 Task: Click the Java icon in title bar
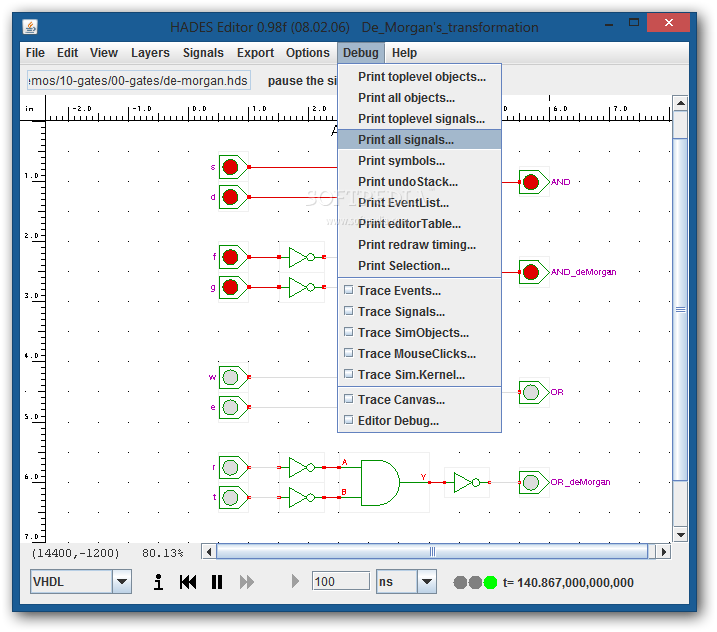point(30,27)
